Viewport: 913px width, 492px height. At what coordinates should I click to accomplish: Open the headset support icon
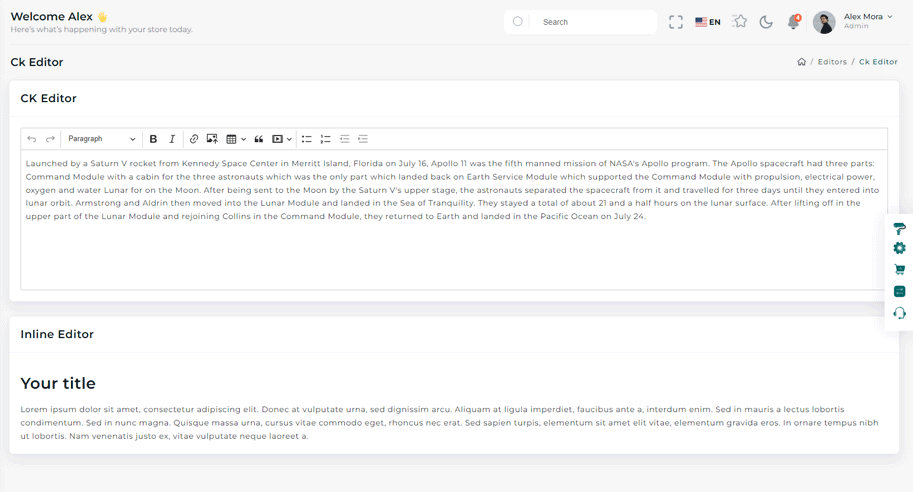[x=899, y=313]
